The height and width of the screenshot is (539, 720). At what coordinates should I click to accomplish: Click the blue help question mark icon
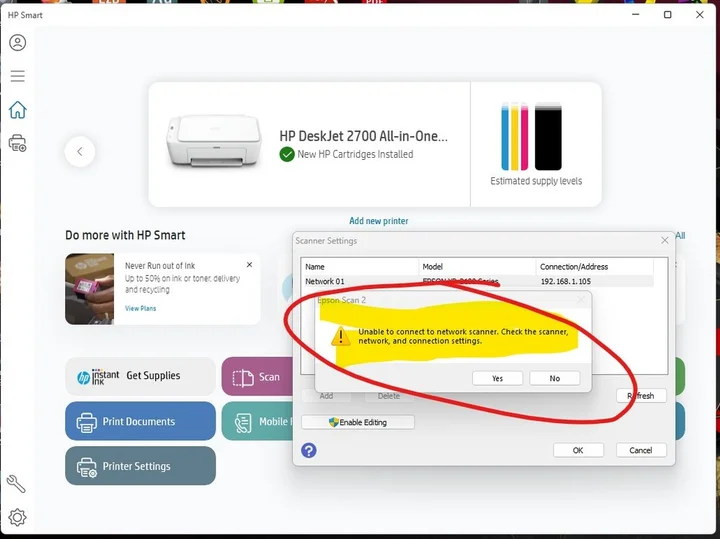(x=309, y=451)
